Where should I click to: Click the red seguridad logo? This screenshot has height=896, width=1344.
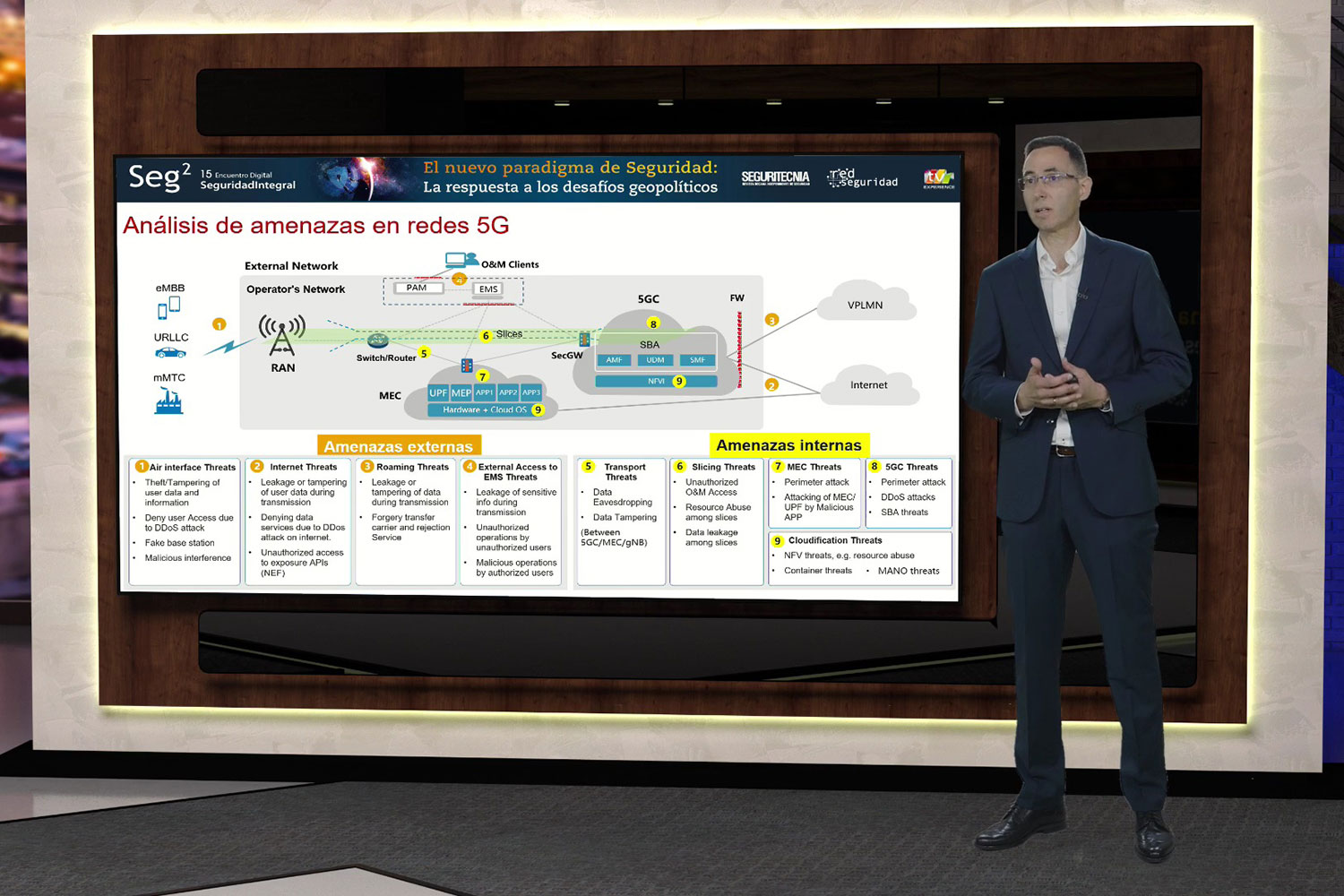pyautogui.click(x=863, y=178)
